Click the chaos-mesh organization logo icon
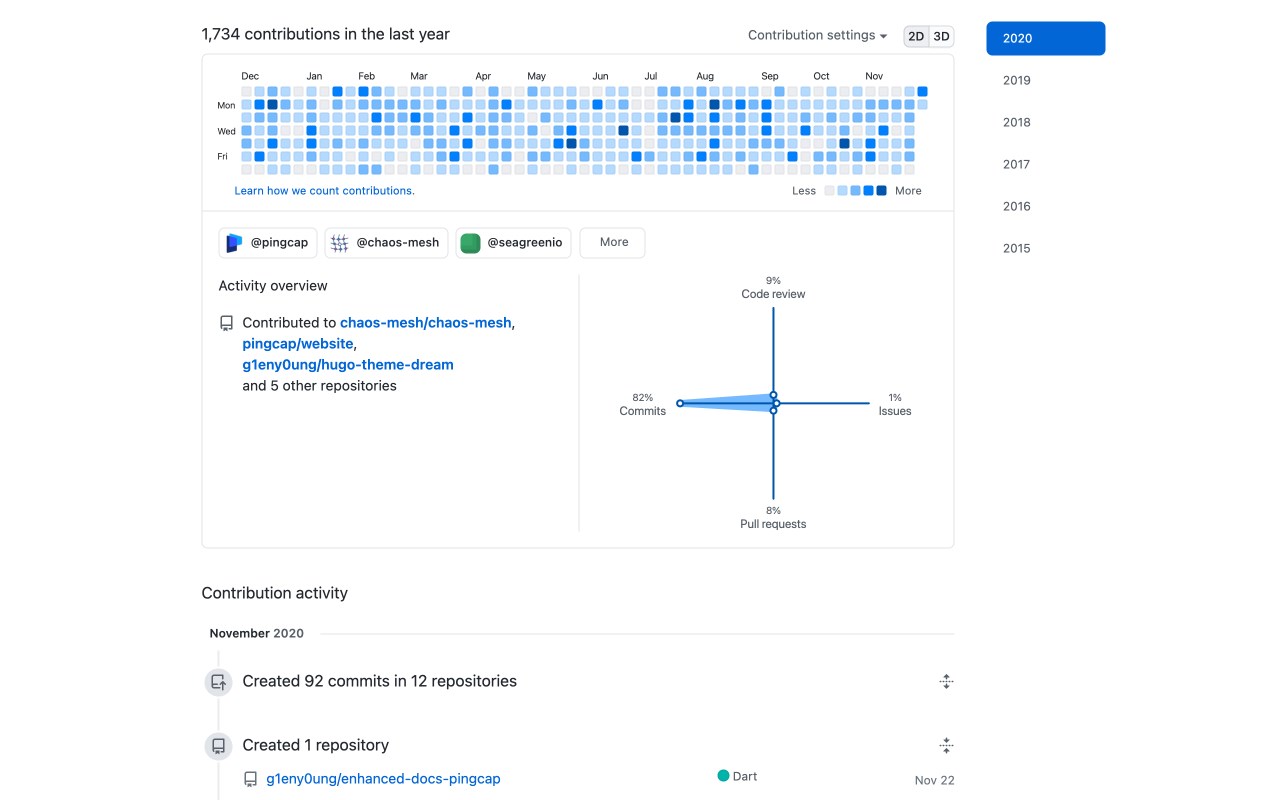The image size is (1280, 800). [340, 243]
